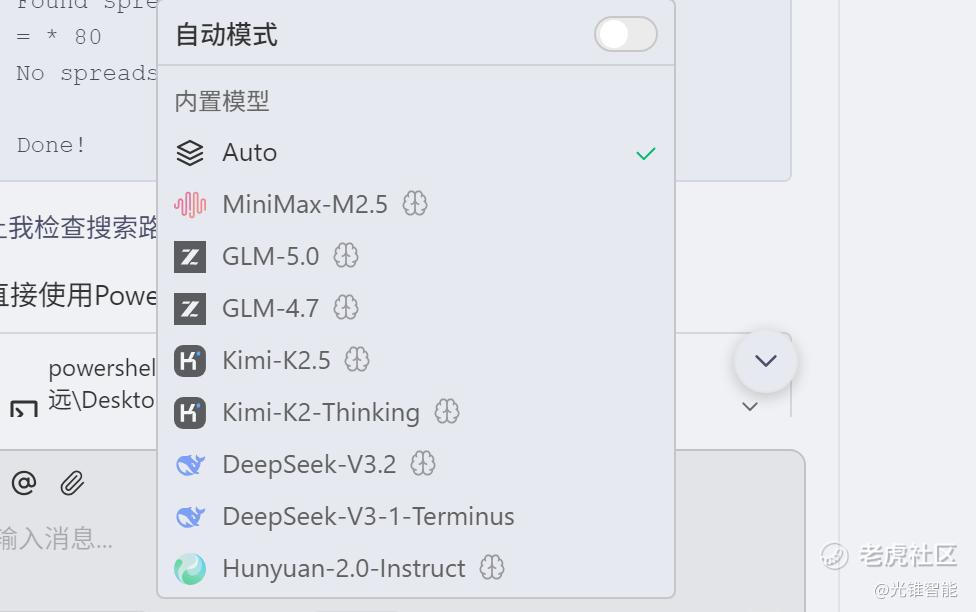Toggle the 自动模式 switch on

[x=626, y=35]
